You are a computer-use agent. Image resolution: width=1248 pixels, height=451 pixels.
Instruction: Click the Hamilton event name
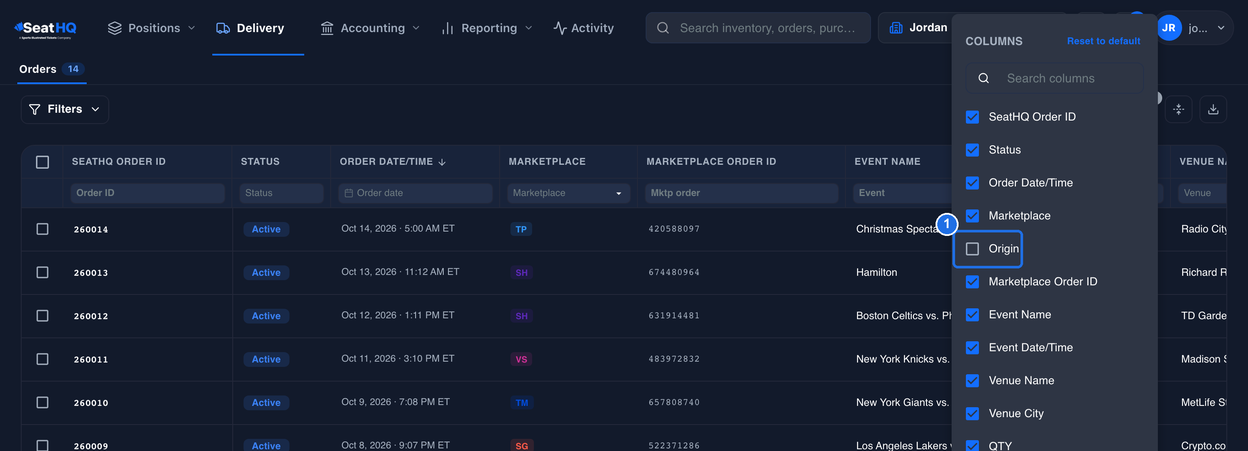pos(877,272)
